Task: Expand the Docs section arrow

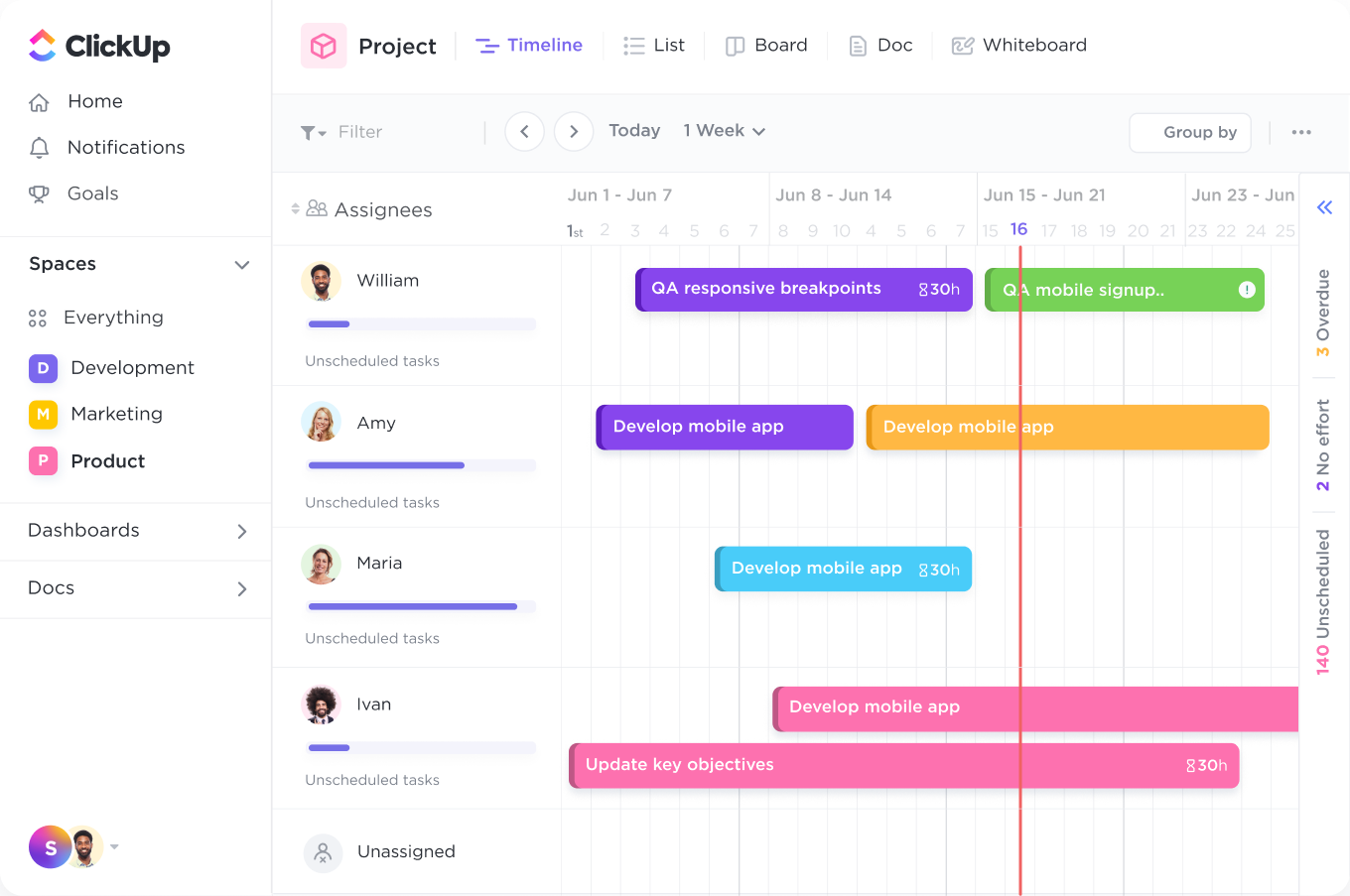Action: 241,589
